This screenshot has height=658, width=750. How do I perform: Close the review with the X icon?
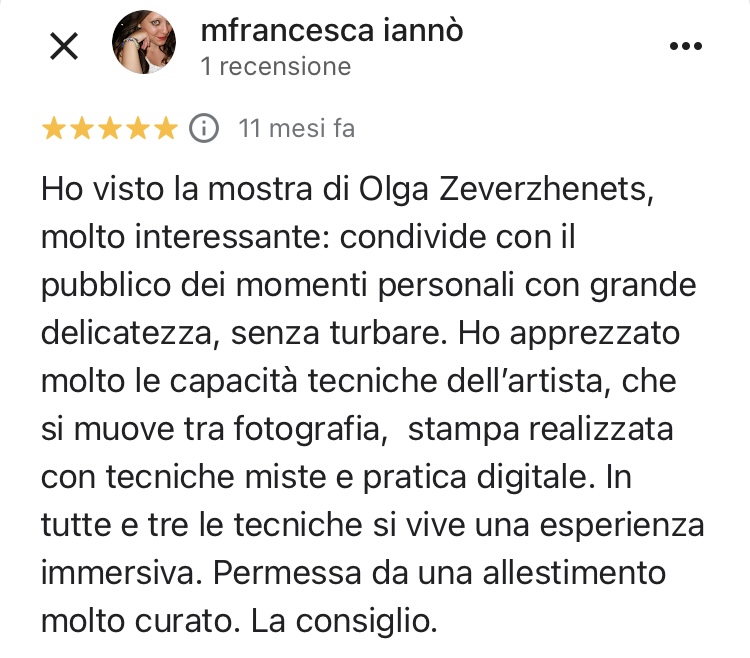click(x=64, y=46)
